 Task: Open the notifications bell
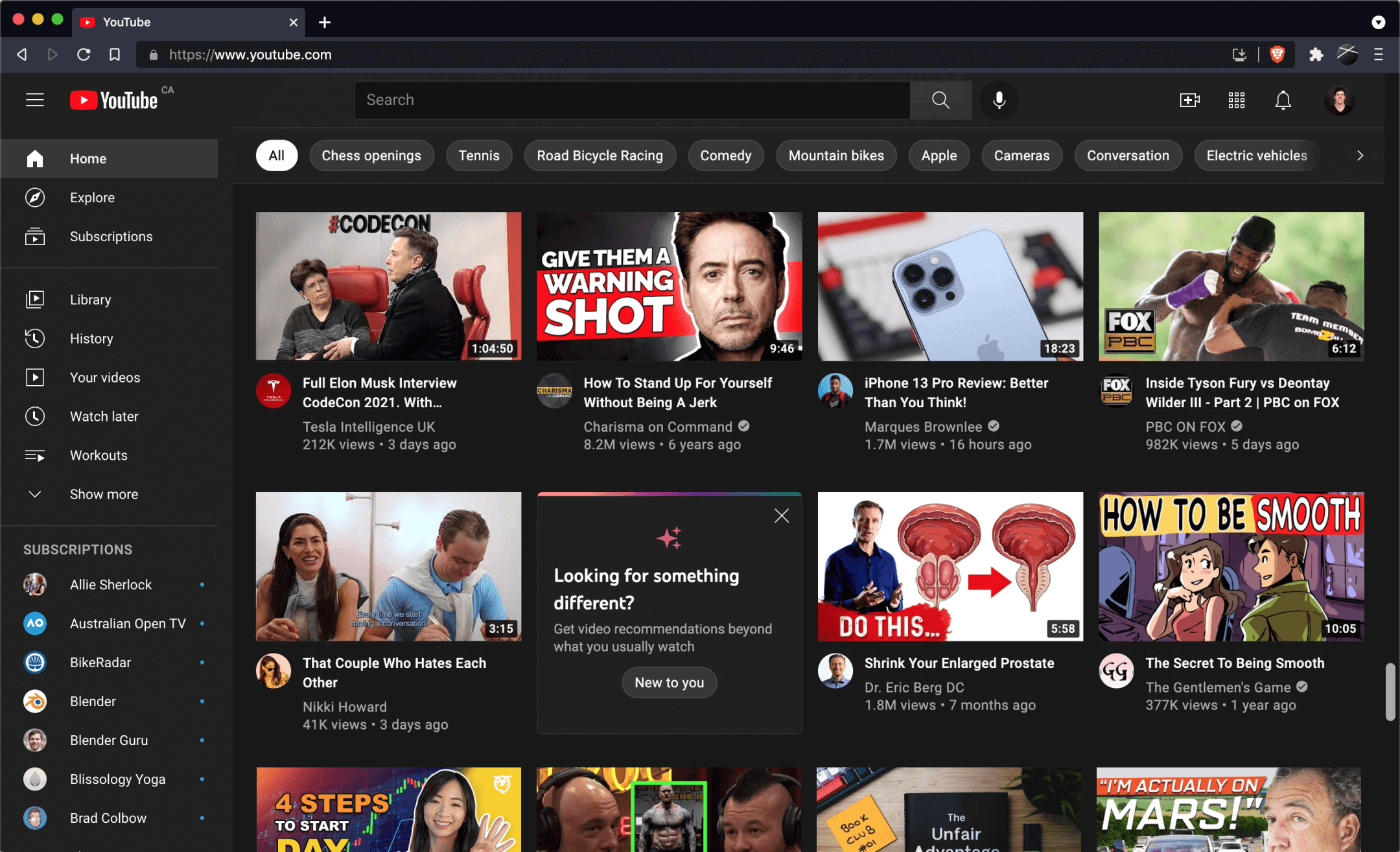pos(1283,100)
